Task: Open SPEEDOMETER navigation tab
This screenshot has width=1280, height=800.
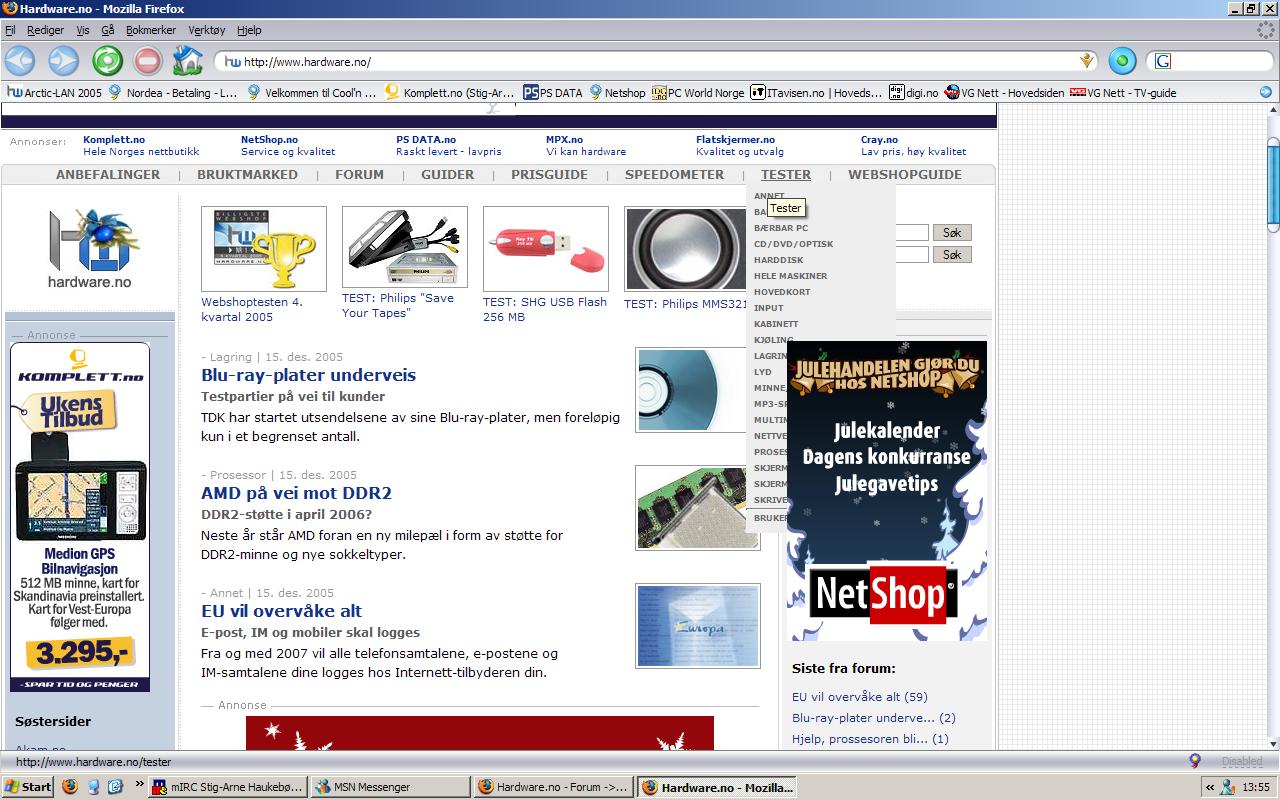Action: 674,174
